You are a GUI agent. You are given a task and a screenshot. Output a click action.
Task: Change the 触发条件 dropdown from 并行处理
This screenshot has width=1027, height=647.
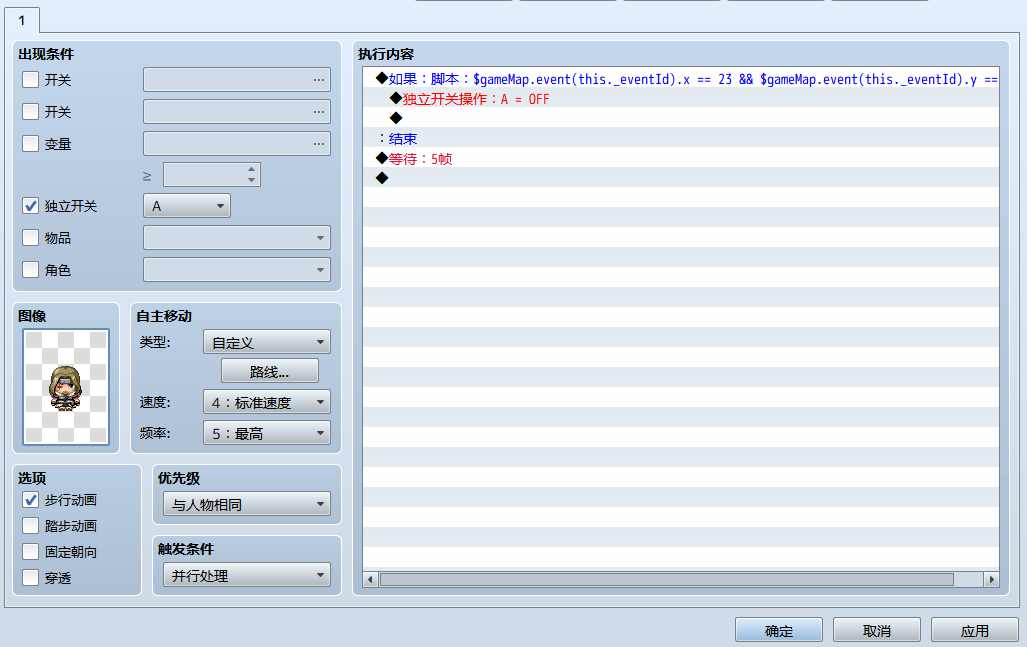(x=247, y=575)
